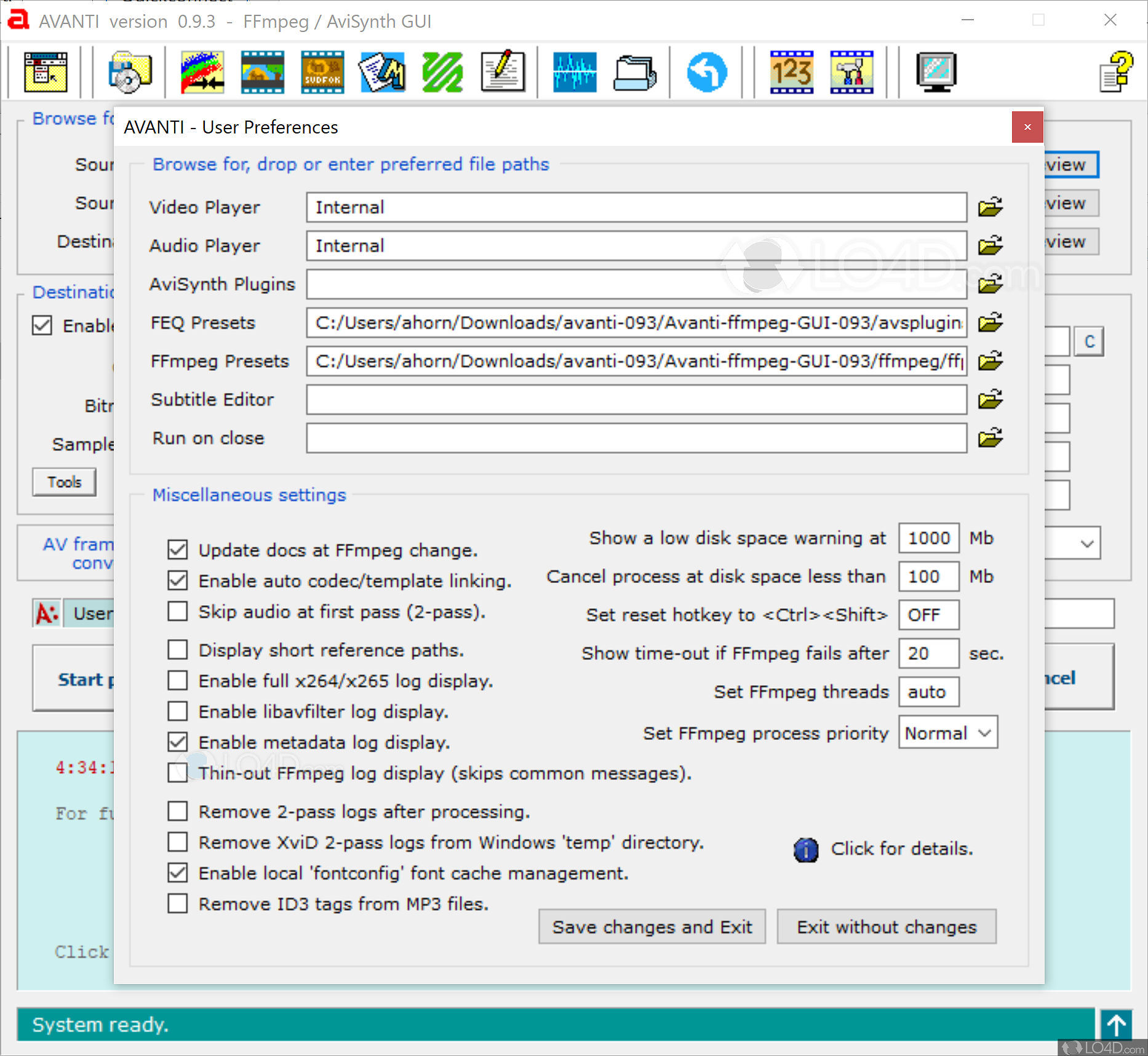Image resolution: width=1148 pixels, height=1056 pixels.
Task: Click the Video Player path field
Action: (x=637, y=207)
